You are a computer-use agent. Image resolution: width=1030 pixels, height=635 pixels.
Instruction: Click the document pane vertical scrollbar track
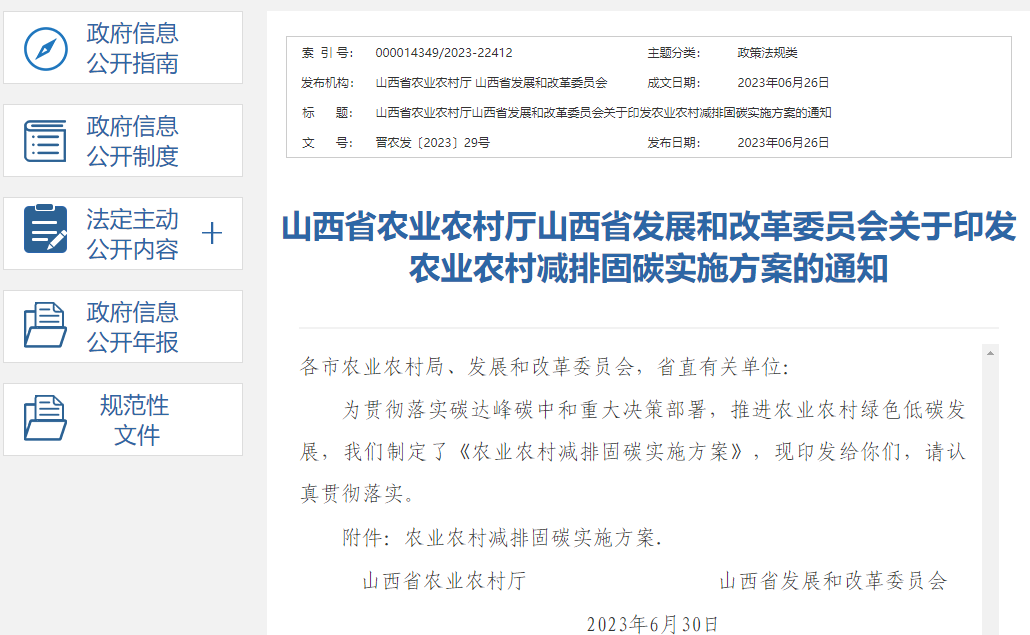tap(990, 500)
